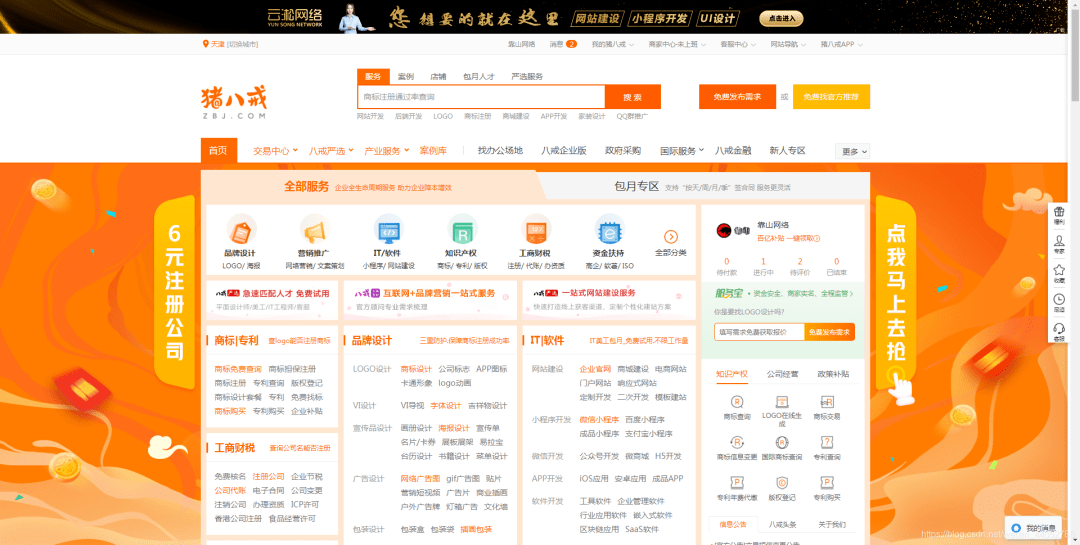The image size is (1080, 545).
Task: Expand the 国际服务 nav menu
Action: [682, 151]
